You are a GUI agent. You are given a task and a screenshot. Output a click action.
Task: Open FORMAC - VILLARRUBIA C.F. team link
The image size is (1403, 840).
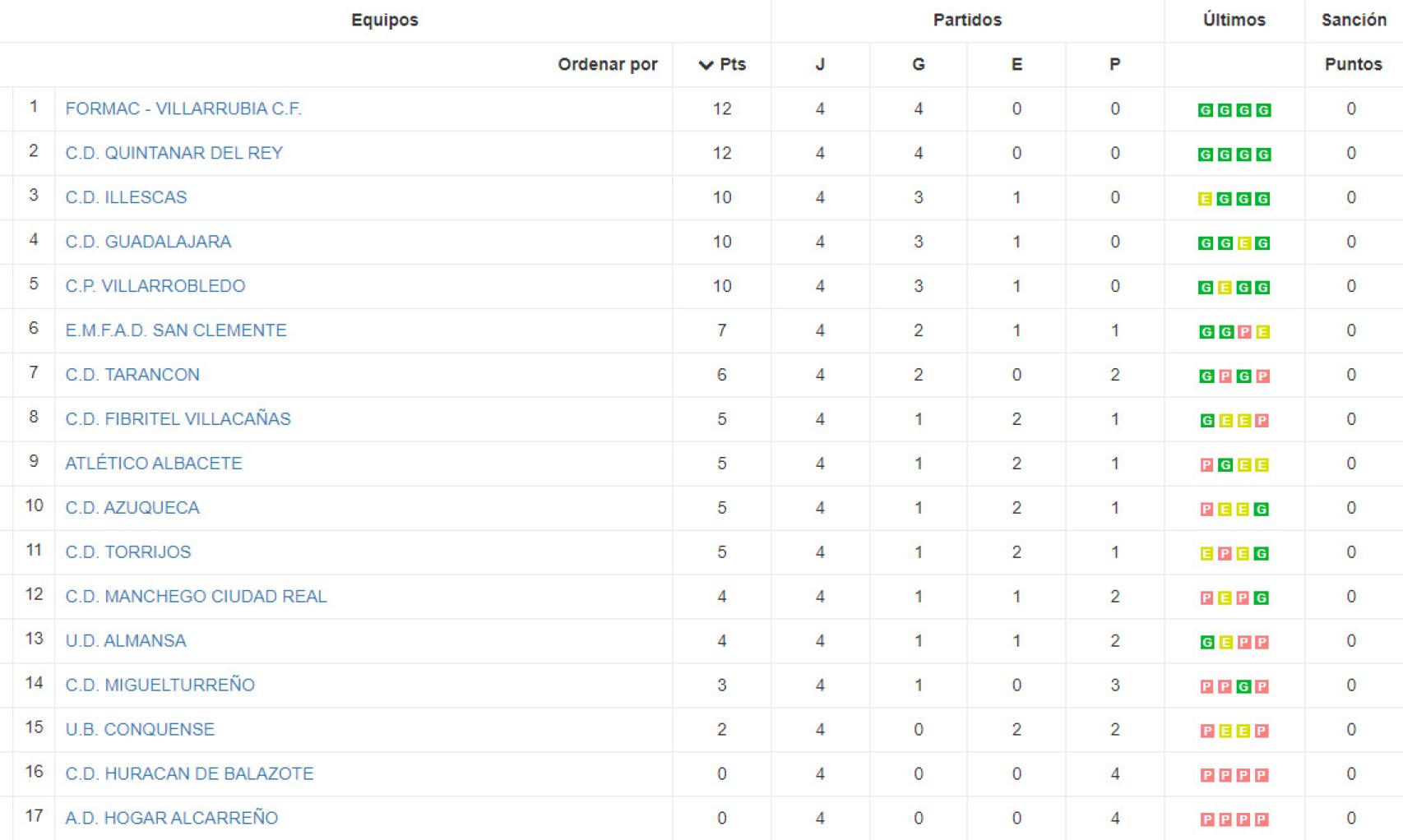[x=183, y=108]
